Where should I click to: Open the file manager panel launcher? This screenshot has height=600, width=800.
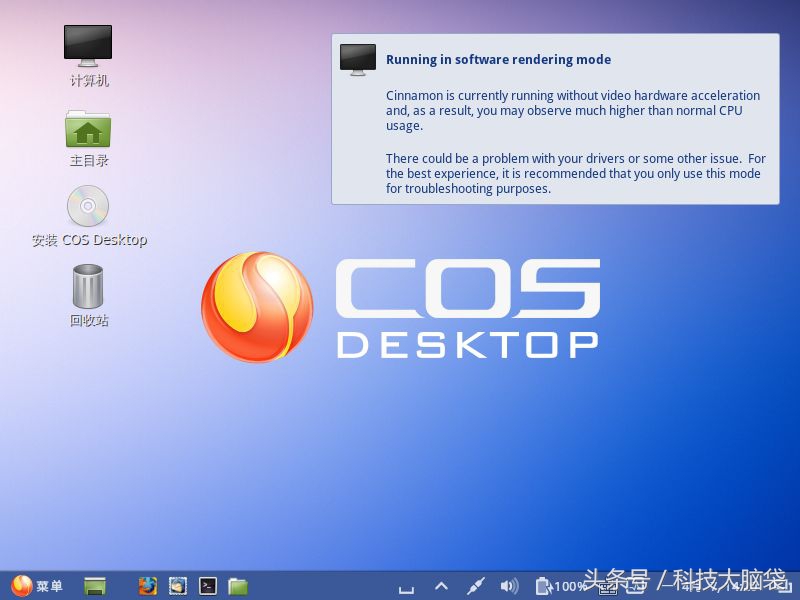238,586
